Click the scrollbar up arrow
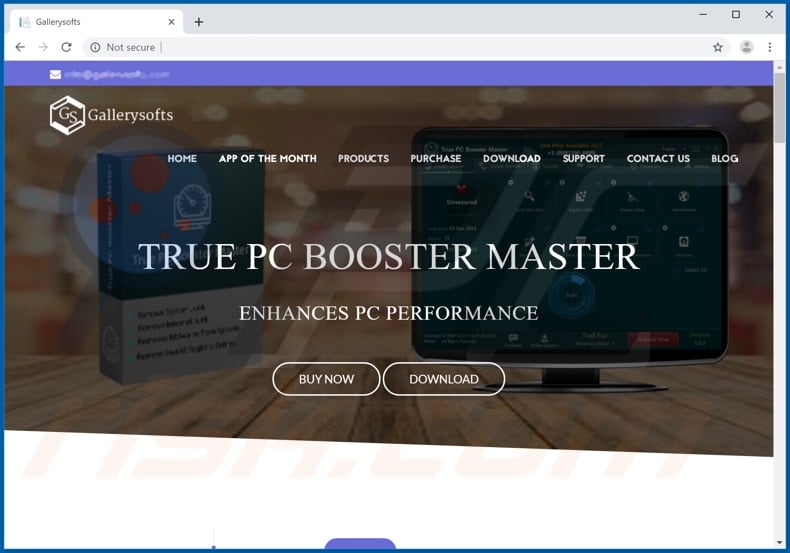 pyautogui.click(x=779, y=67)
